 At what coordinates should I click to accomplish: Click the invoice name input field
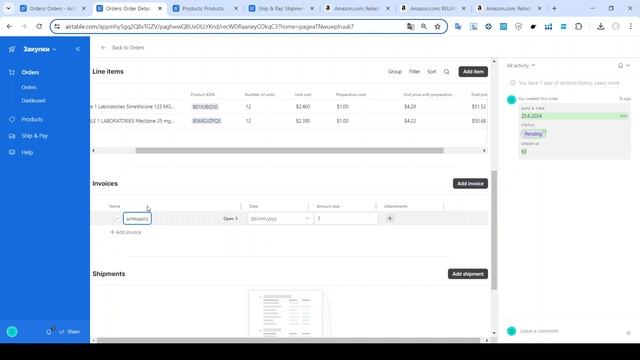pos(137,219)
